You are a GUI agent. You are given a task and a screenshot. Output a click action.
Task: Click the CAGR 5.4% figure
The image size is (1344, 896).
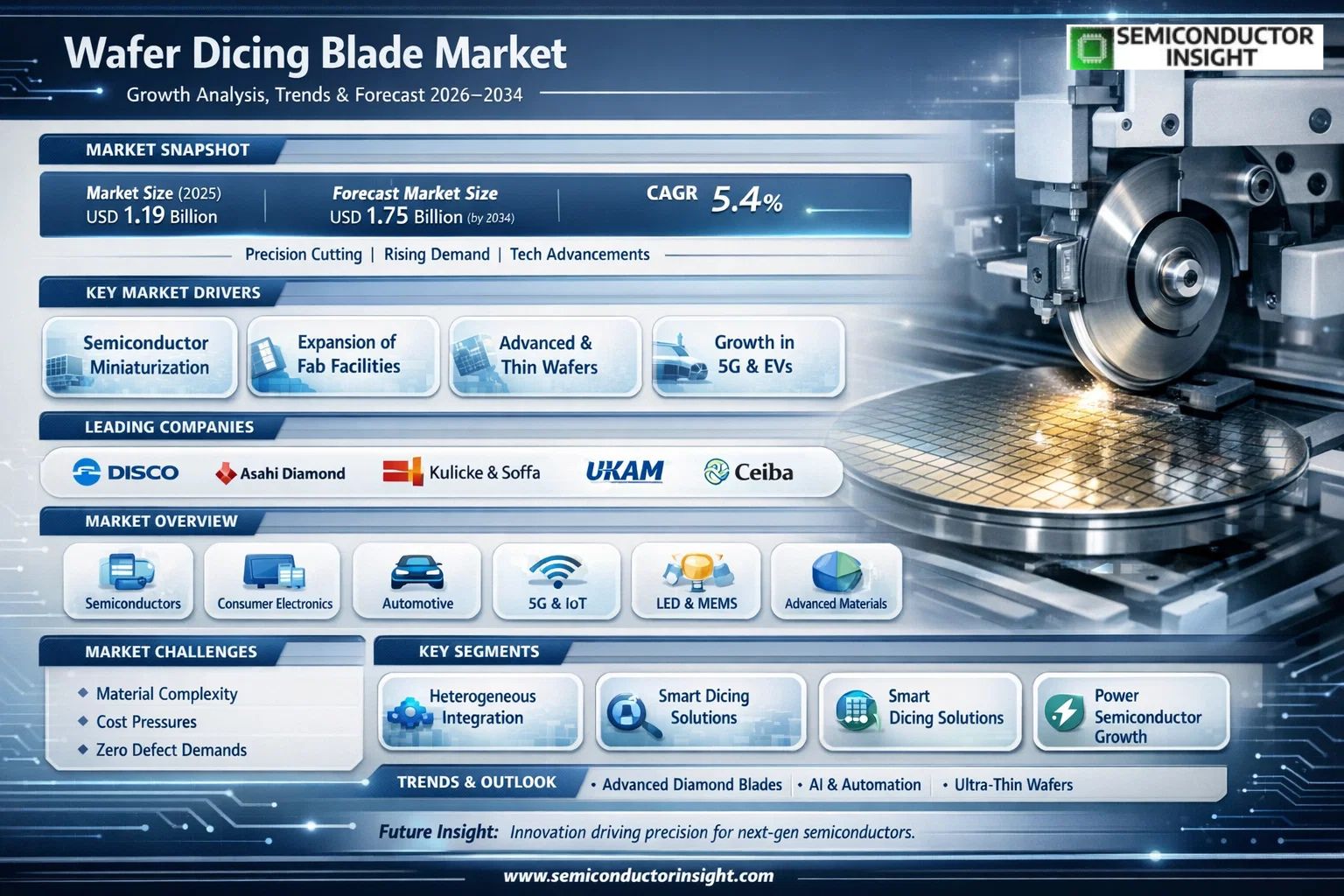point(714,199)
